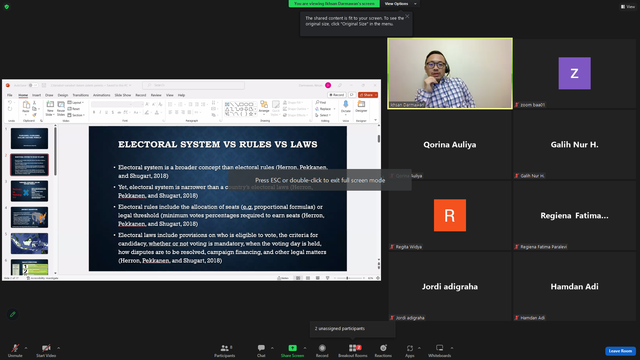Select Ikhsan Darmawan's video tile
This screenshot has width=640, height=360.
click(450, 73)
